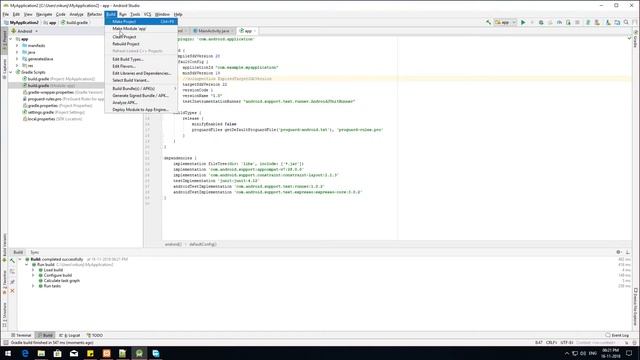Image resolution: width=640 pixels, height=360 pixels.
Task: Choose Clean Project from Build menu
Action: [141, 37]
